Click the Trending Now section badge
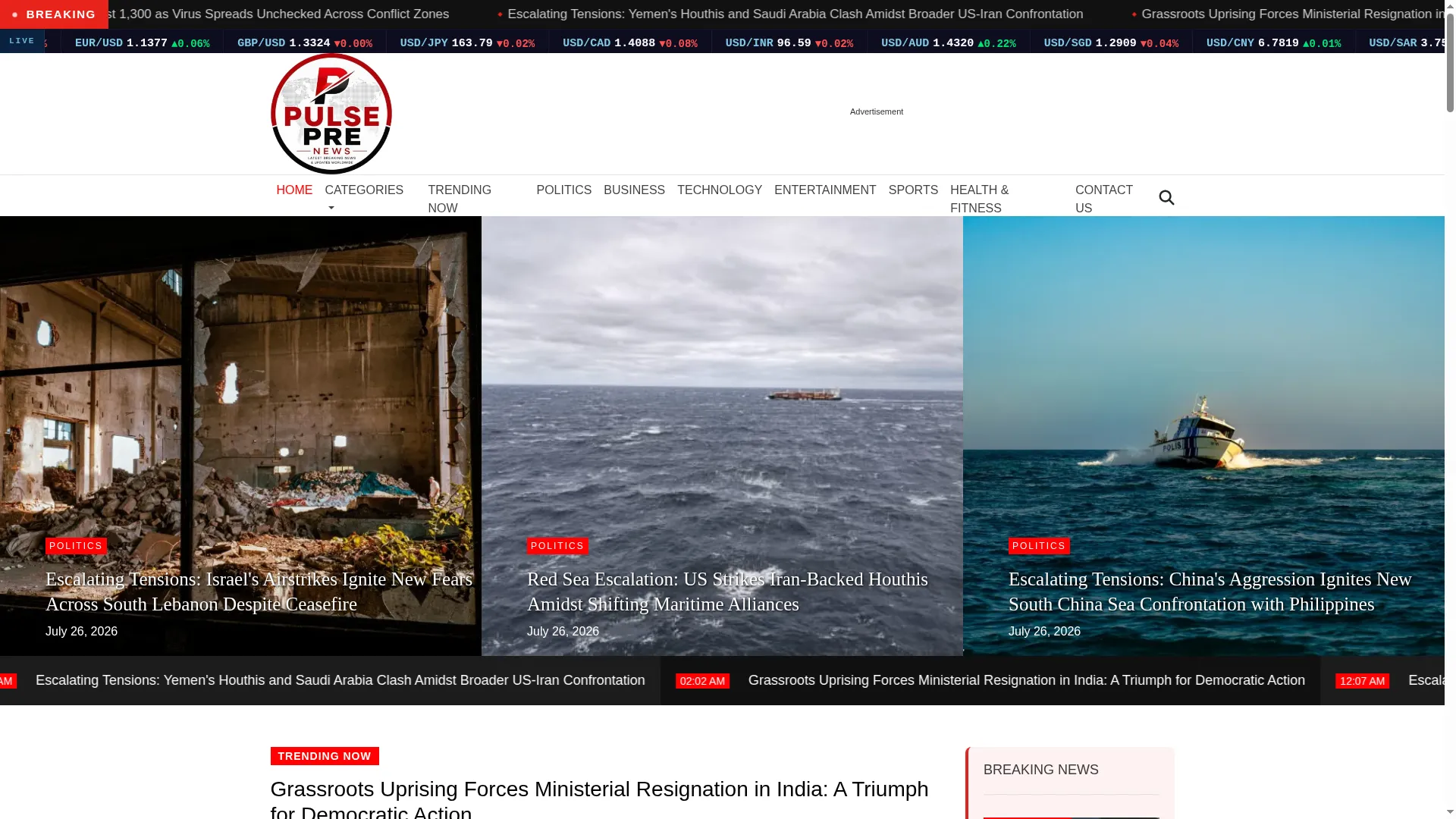1456x819 pixels. pyautogui.click(x=325, y=756)
